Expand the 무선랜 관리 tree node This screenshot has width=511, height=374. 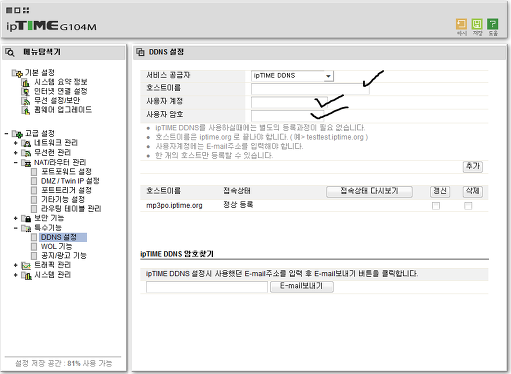[x=15, y=153]
